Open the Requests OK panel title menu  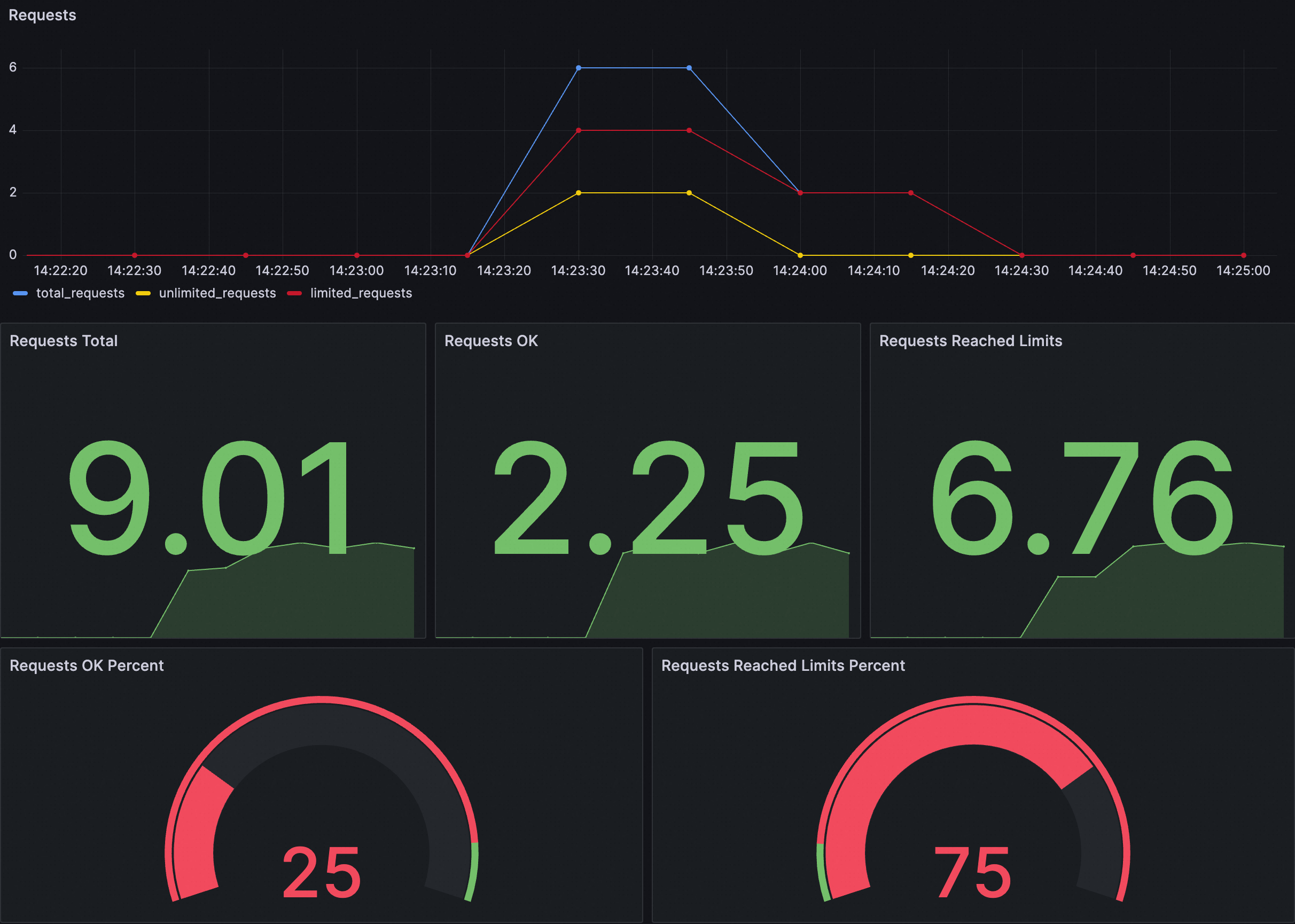[x=490, y=341]
